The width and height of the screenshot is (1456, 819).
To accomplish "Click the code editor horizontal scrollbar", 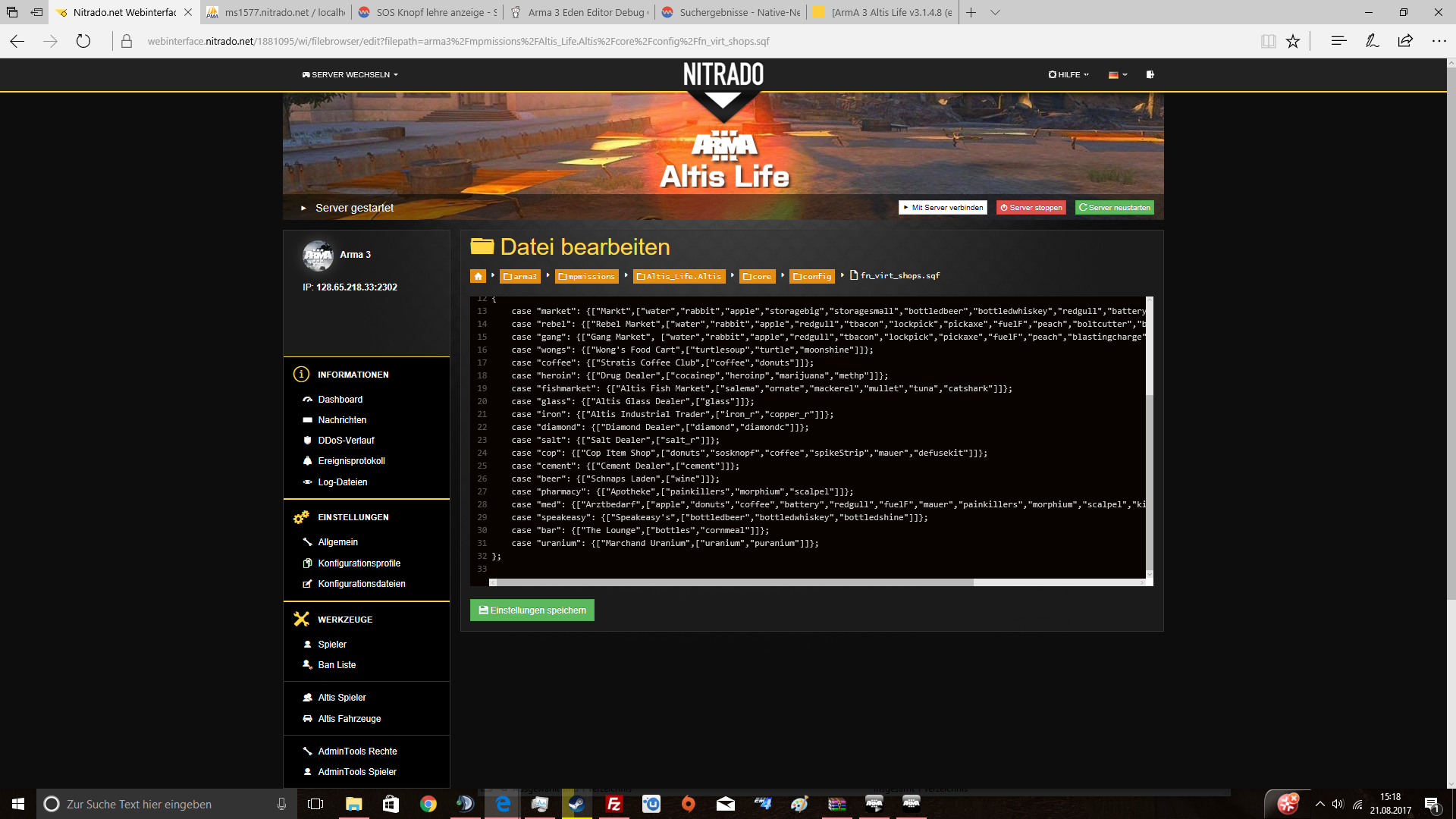I will pos(734,582).
